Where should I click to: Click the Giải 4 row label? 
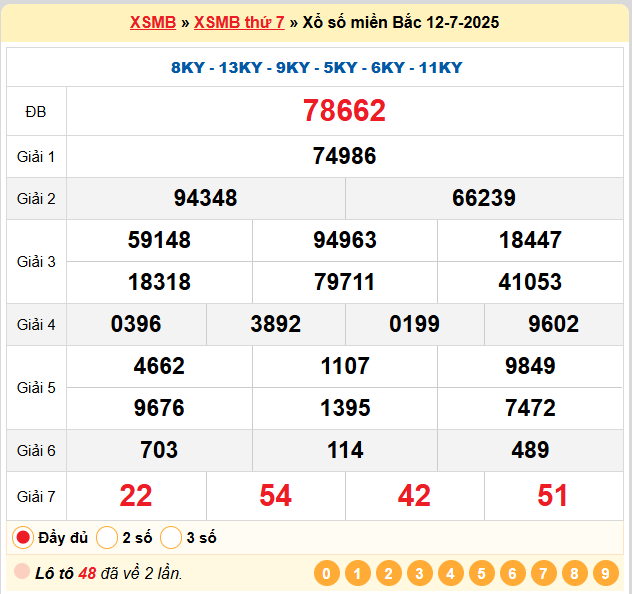click(36, 325)
